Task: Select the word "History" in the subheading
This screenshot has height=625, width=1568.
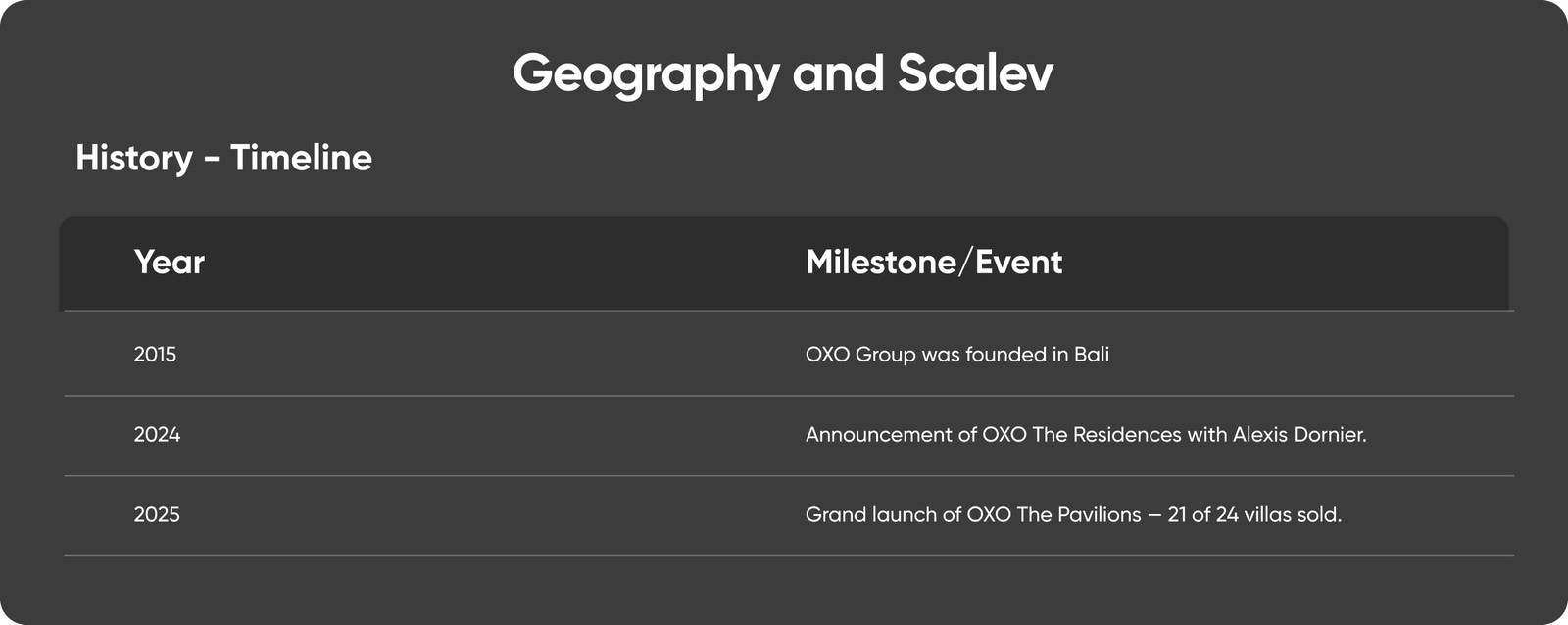Action: tap(134, 158)
